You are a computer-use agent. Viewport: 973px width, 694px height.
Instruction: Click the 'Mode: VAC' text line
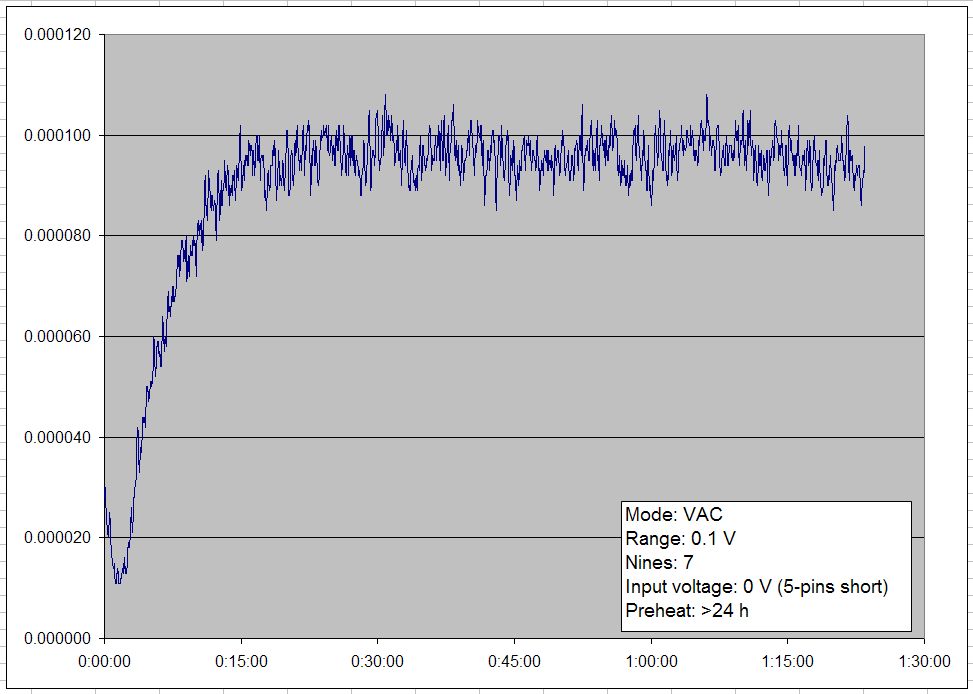(673, 515)
